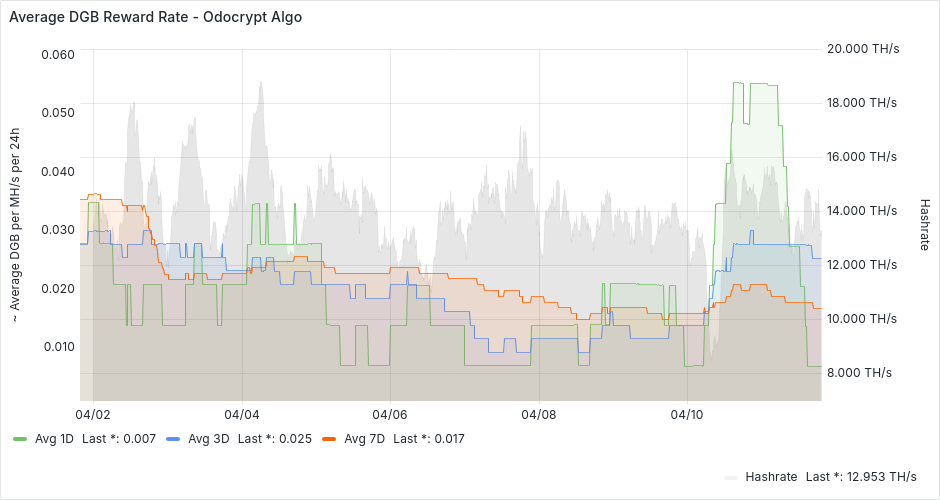The image size is (940, 500).
Task: Click the 04/08 date tick on x-axis
Action: click(539, 413)
